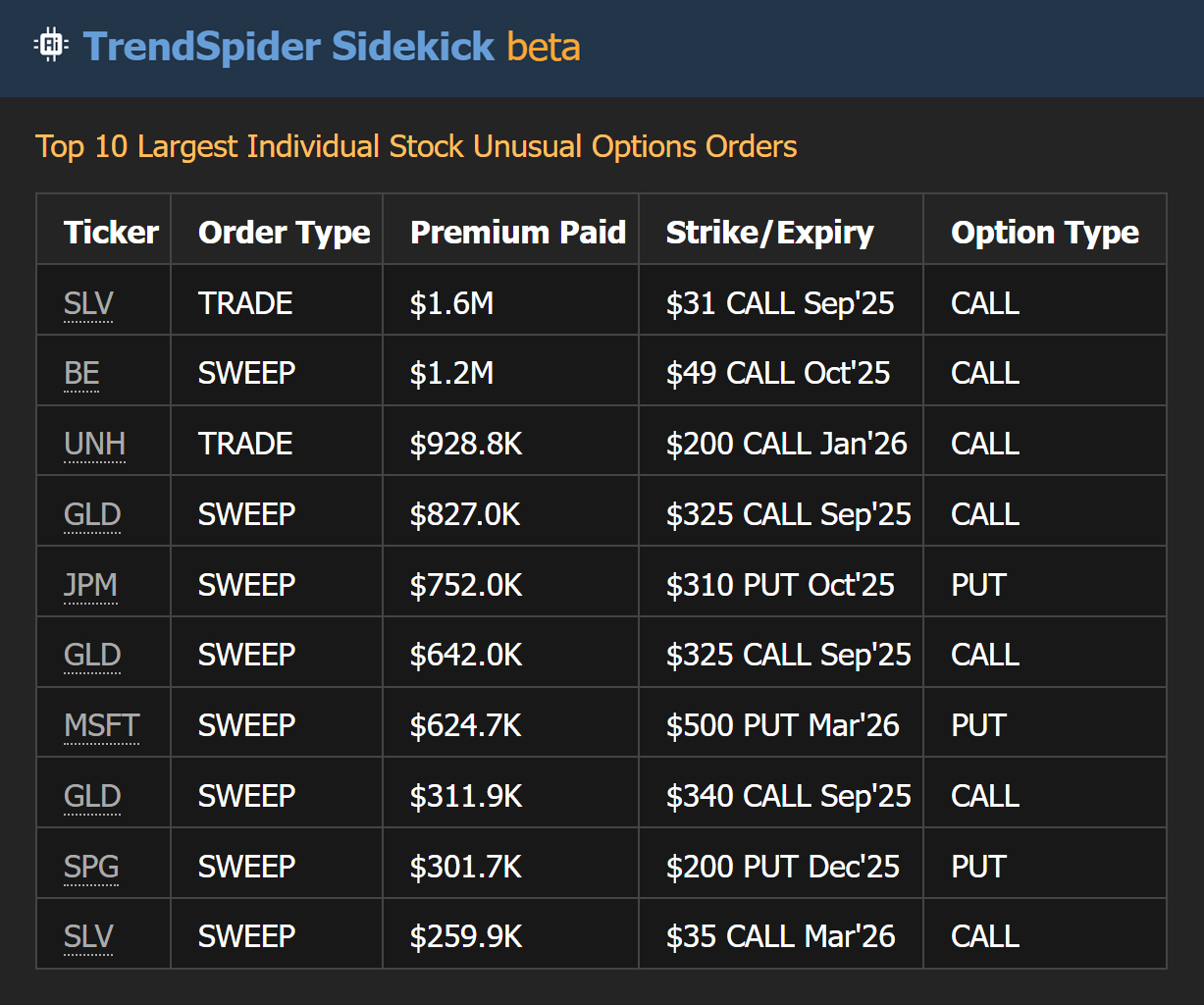Viewport: 1204px width, 1005px height.
Task: Select the $301.7K premium value
Action: tap(466, 867)
